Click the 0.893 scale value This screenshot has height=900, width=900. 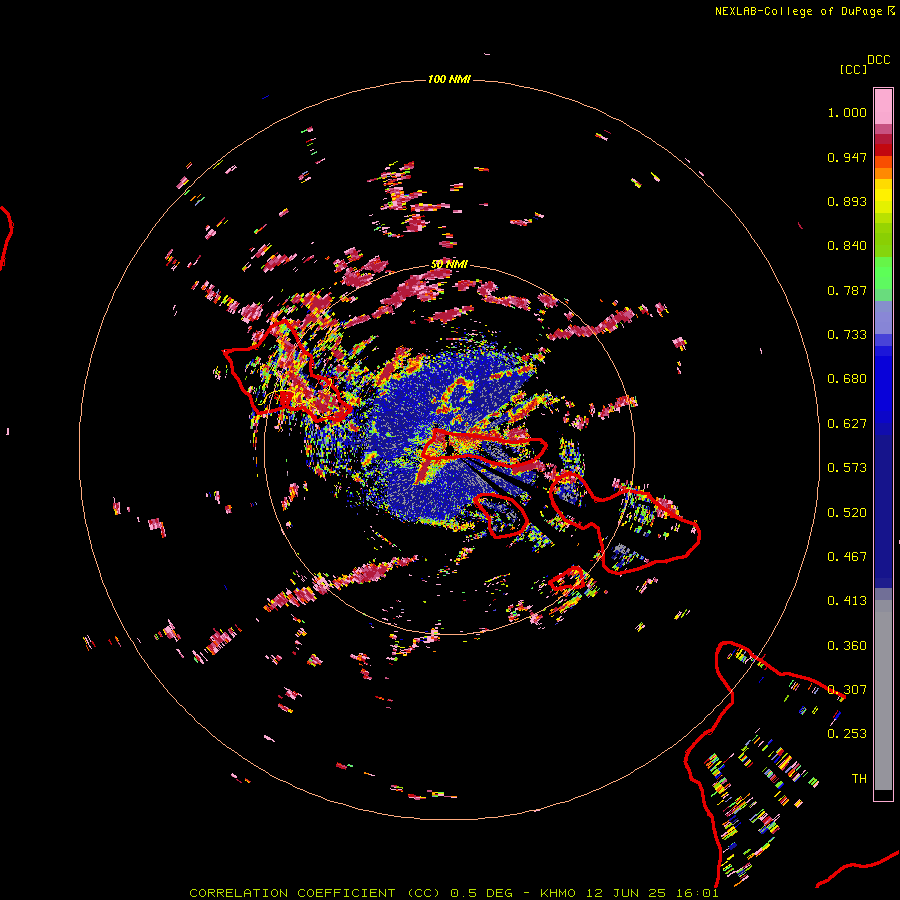847,201
